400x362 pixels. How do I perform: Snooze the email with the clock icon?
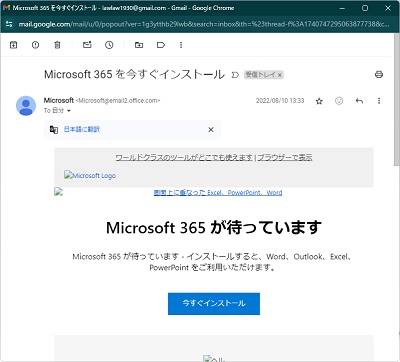click(x=109, y=45)
